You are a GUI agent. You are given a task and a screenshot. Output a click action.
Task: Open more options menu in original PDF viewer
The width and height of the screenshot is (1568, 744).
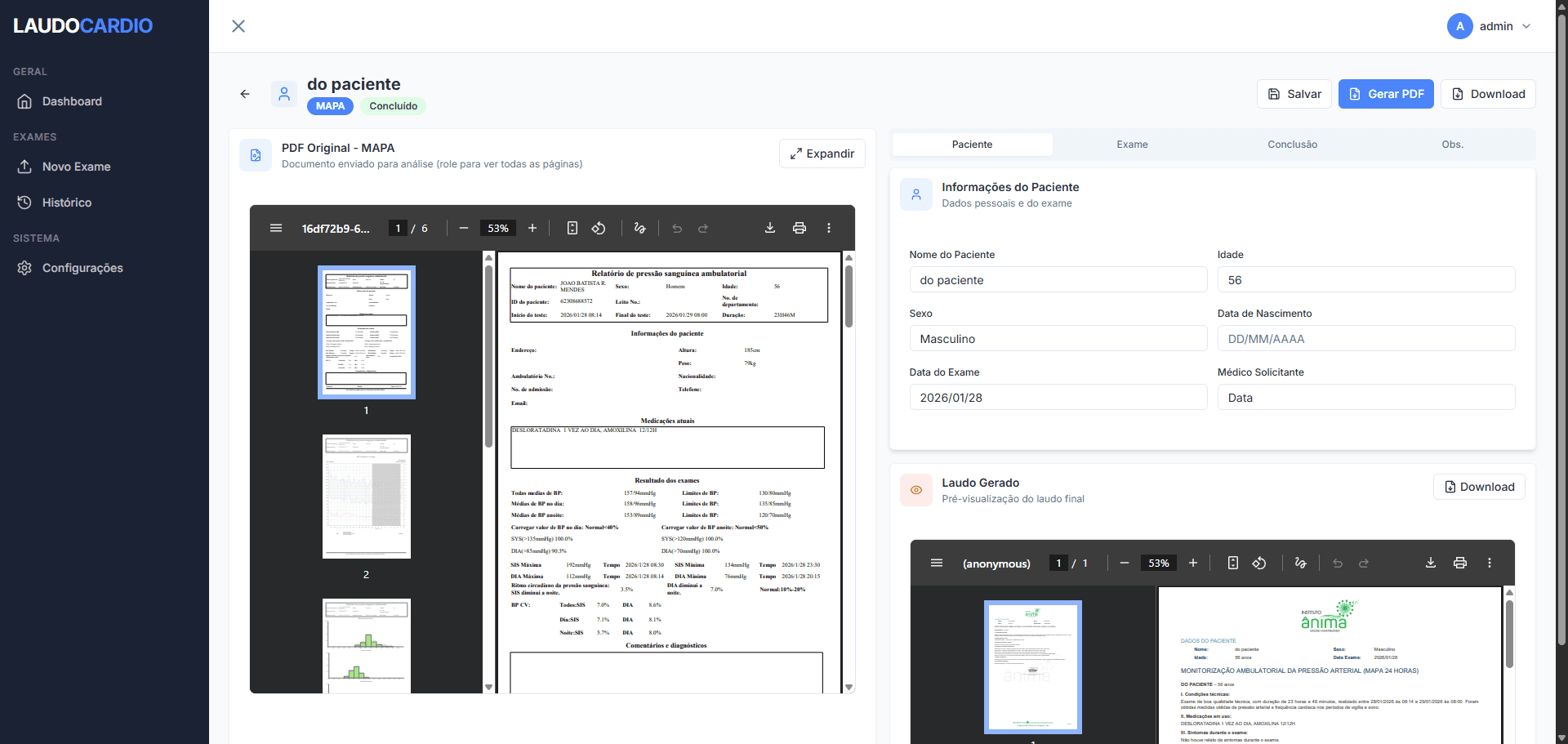click(x=829, y=228)
